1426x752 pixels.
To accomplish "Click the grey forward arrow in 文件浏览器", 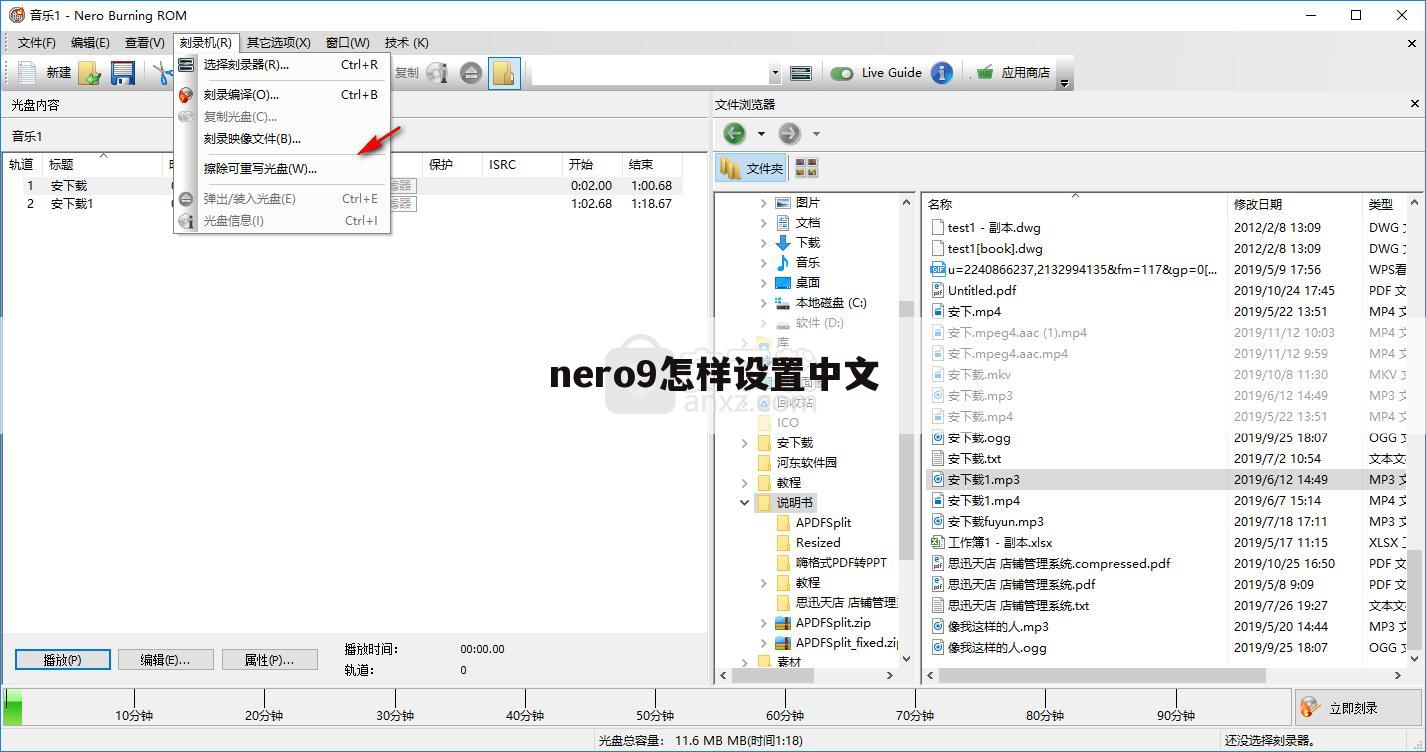I will (789, 133).
